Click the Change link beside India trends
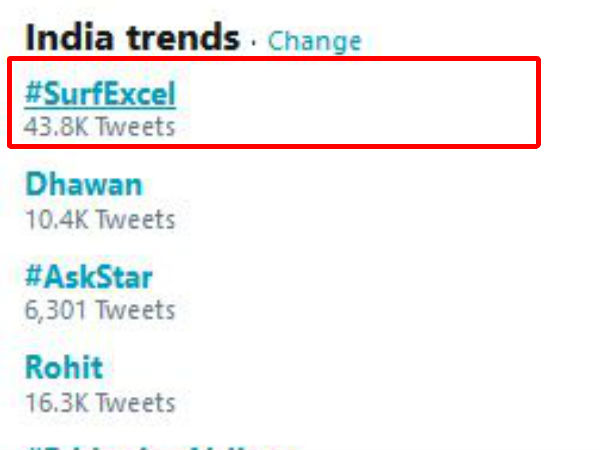 point(314,41)
